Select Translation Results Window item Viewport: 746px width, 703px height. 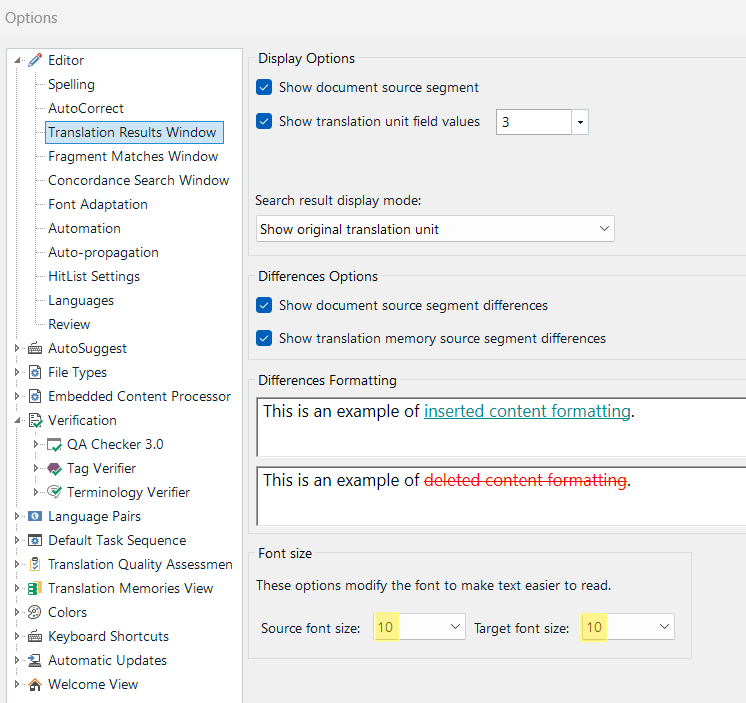pyautogui.click(x=134, y=132)
